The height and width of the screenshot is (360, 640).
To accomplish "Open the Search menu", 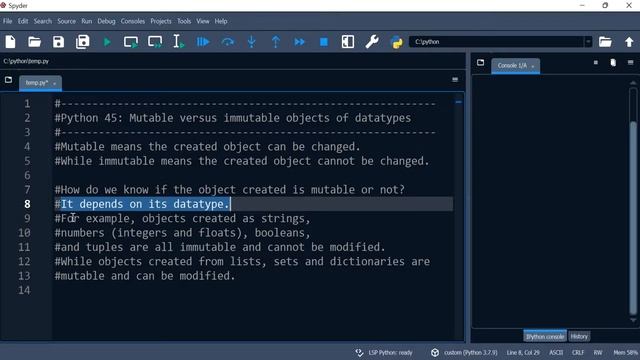I will pos(43,21).
